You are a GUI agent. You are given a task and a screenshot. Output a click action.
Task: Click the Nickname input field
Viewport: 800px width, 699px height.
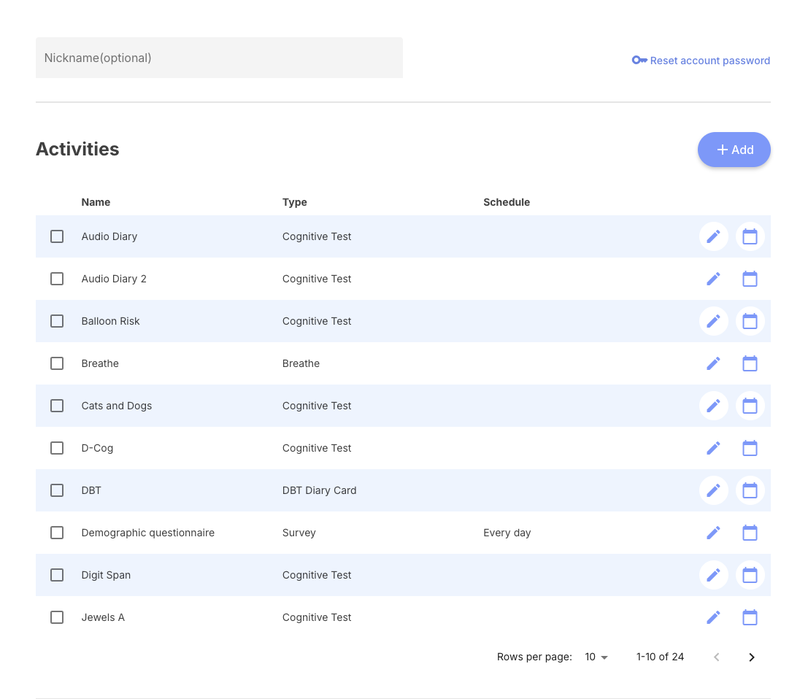click(219, 58)
